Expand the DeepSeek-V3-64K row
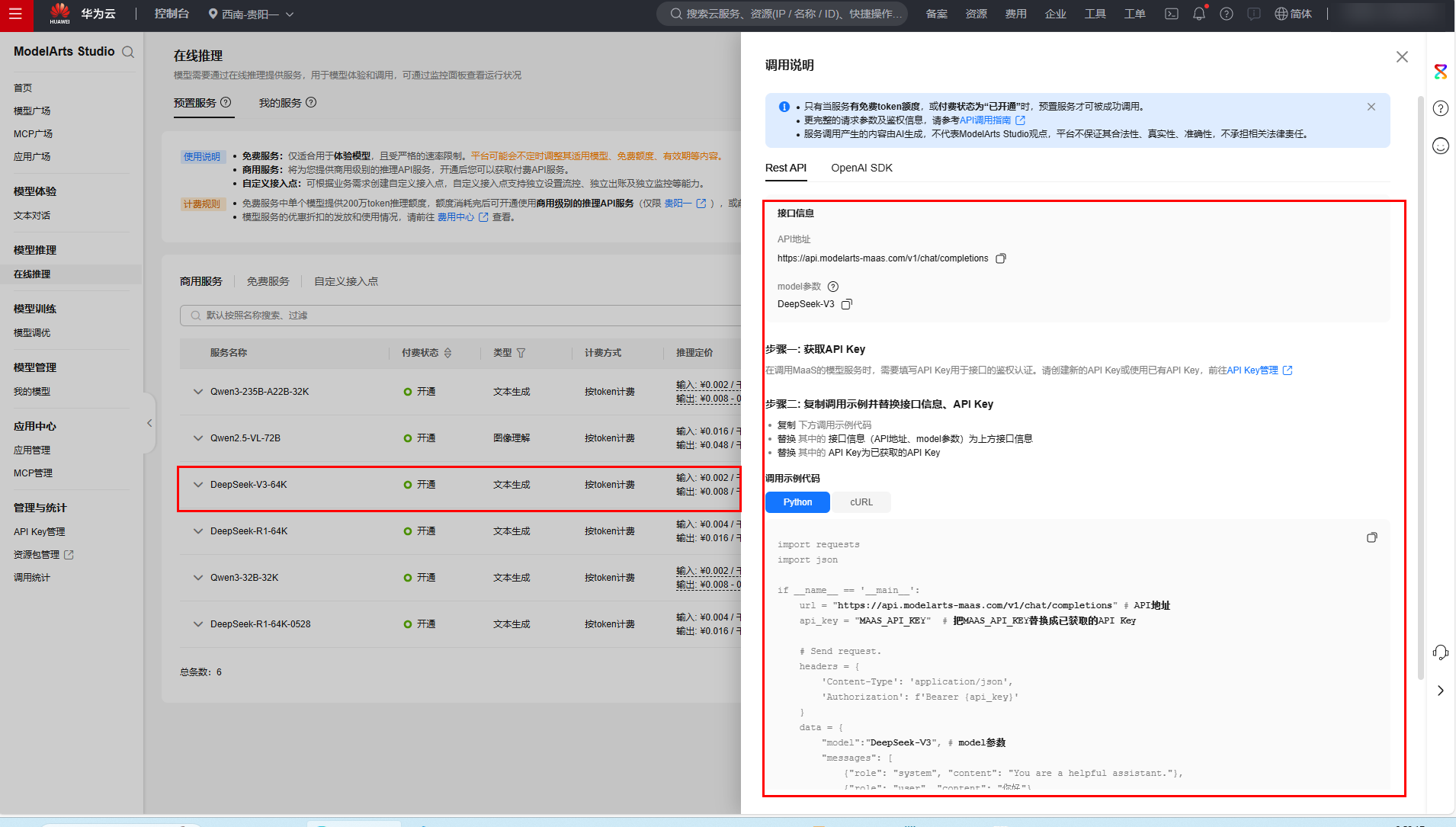 click(198, 485)
